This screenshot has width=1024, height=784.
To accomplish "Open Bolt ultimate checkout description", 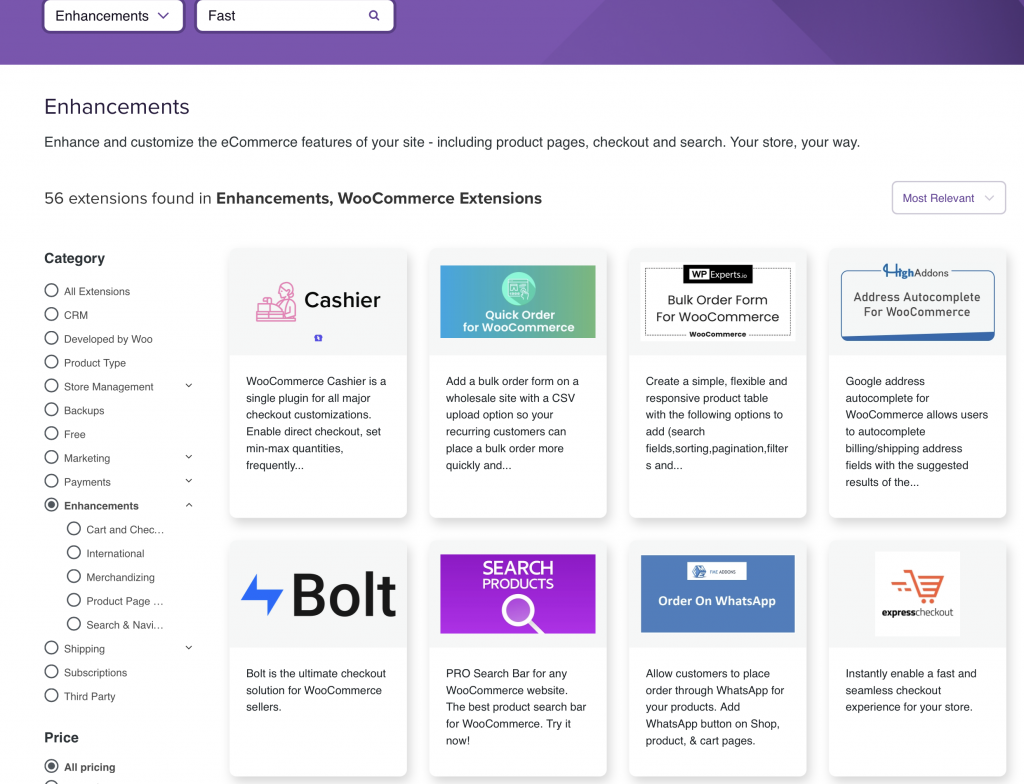I will point(316,690).
